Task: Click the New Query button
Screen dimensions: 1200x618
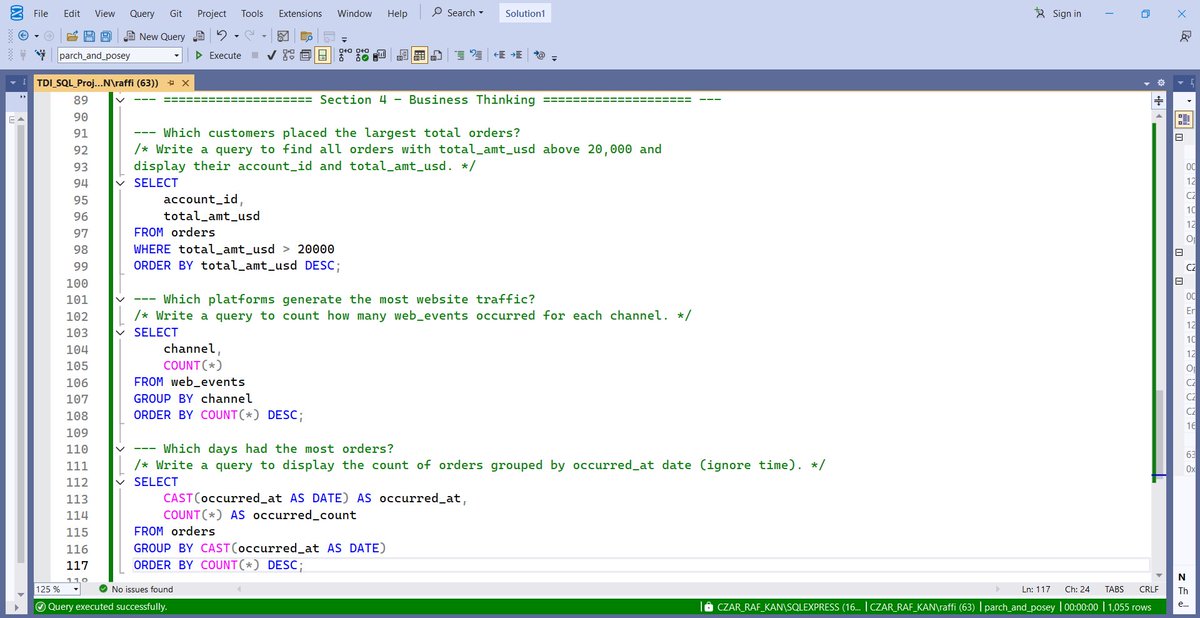Action: coord(155,36)
